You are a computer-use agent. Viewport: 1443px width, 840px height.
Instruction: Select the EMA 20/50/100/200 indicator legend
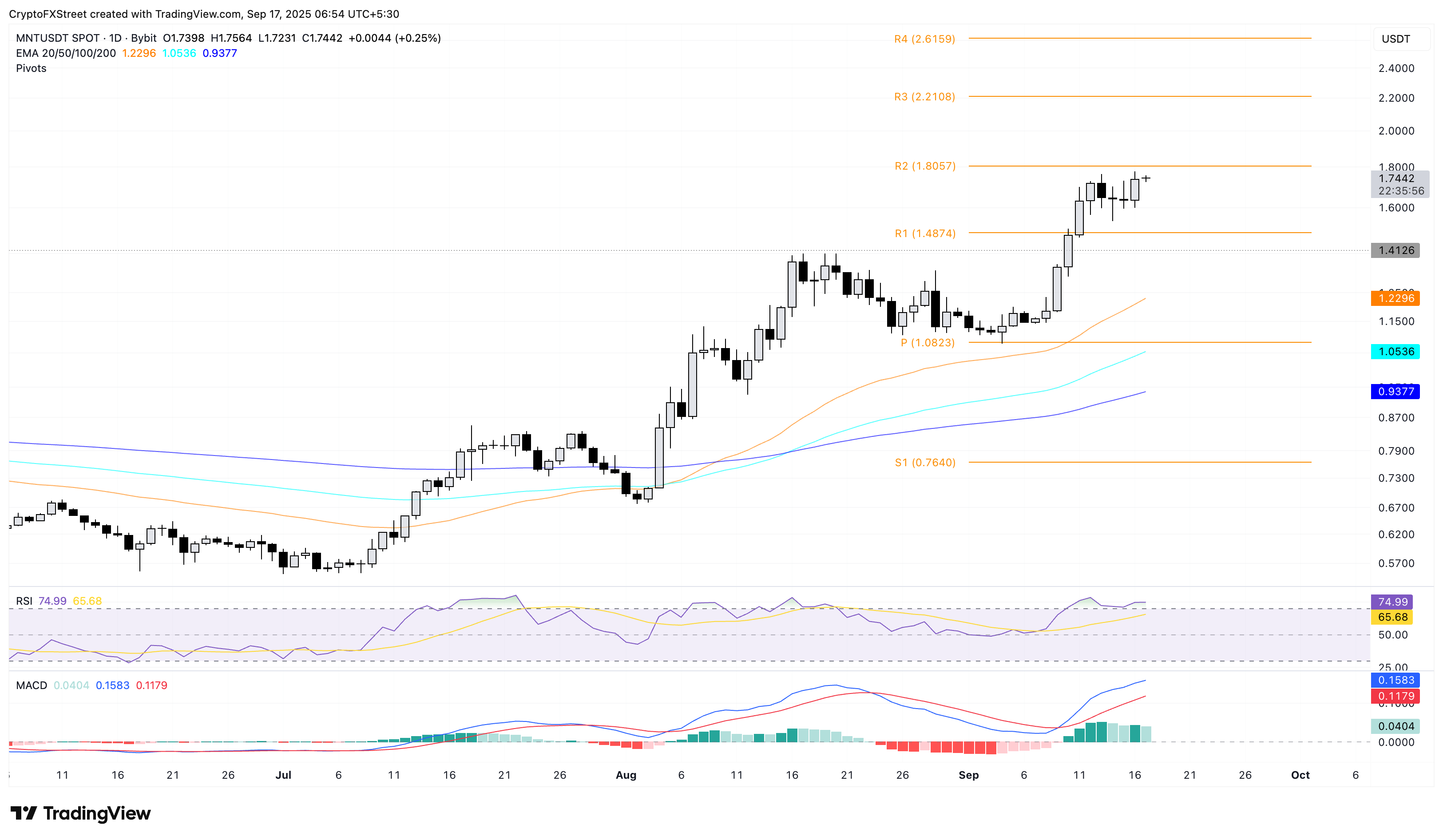66,53
